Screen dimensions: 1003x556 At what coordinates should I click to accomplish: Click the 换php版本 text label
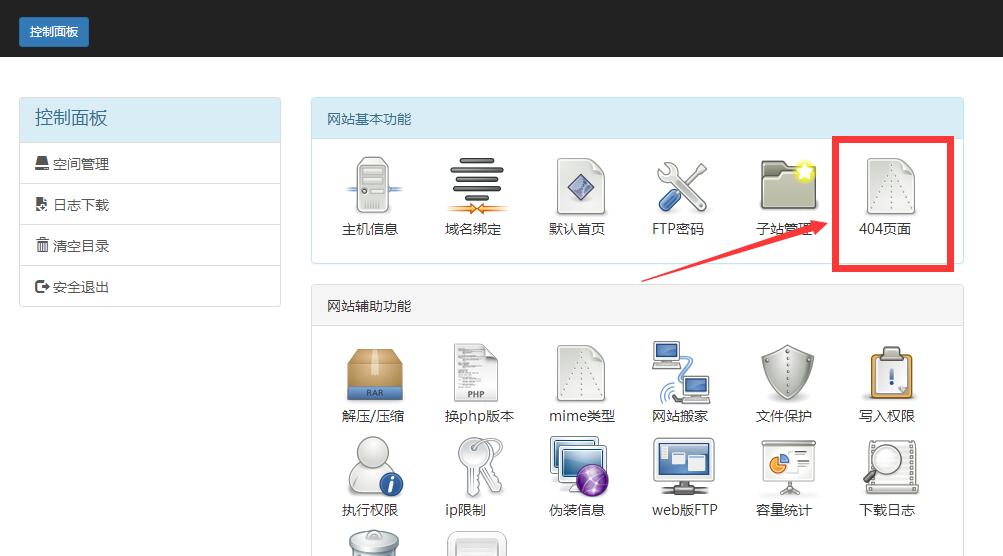(479, 416)
